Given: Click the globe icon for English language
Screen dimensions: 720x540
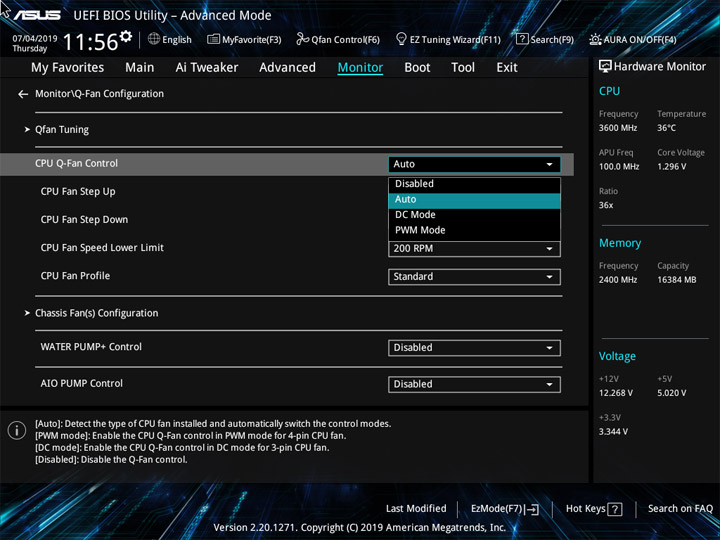Looking at the screenshot, I should pyautogui.click(x=154, y=39).
